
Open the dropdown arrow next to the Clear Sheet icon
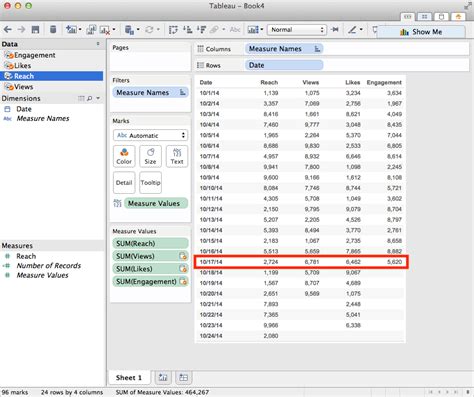pos(114,30)
